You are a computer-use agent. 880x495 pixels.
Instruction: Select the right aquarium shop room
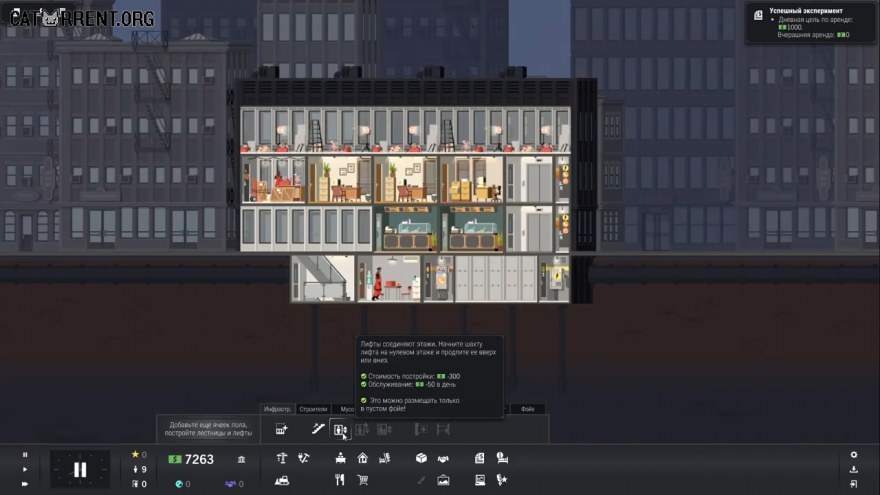pos(472,228)
